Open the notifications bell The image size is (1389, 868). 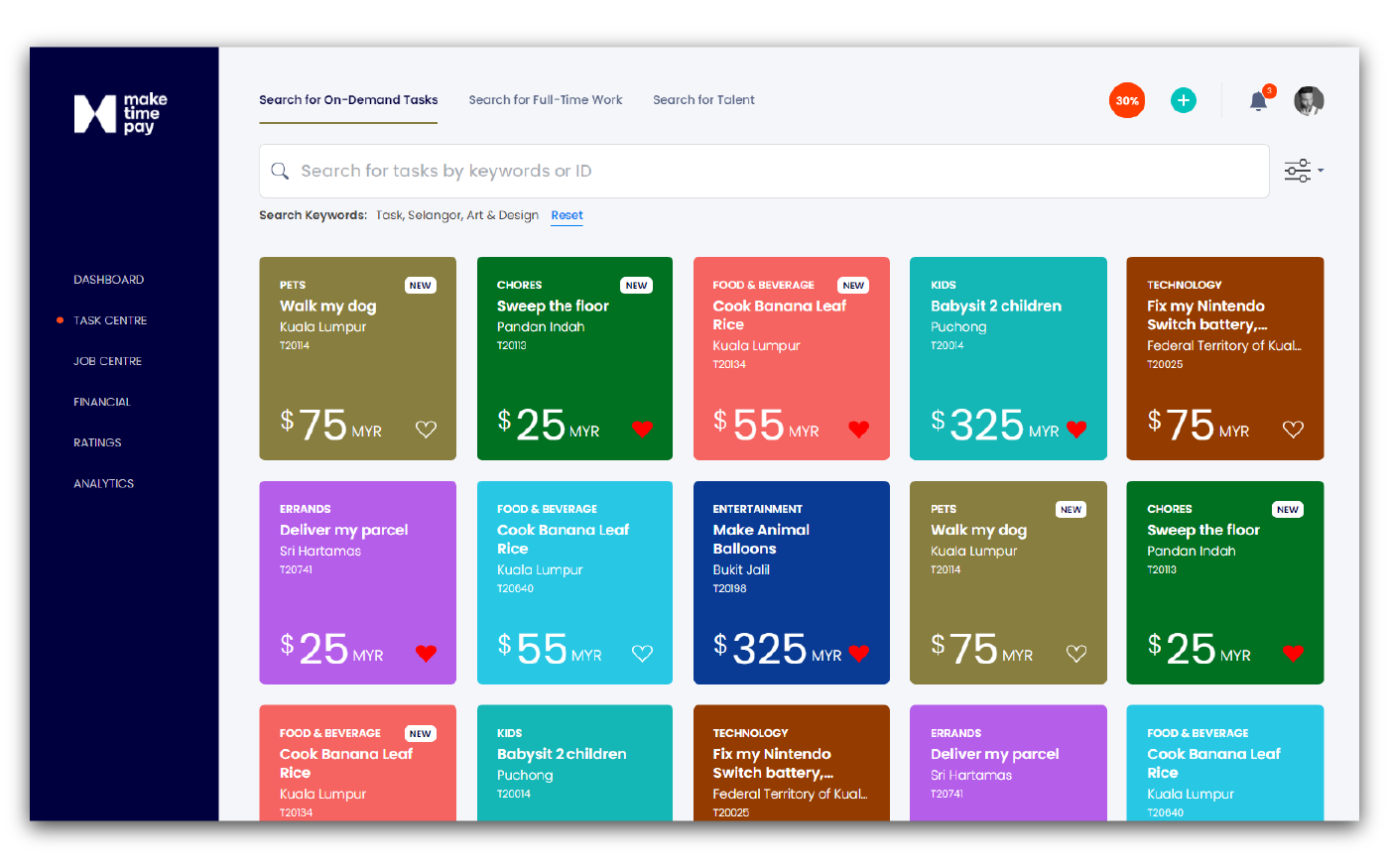[1258, 101]
